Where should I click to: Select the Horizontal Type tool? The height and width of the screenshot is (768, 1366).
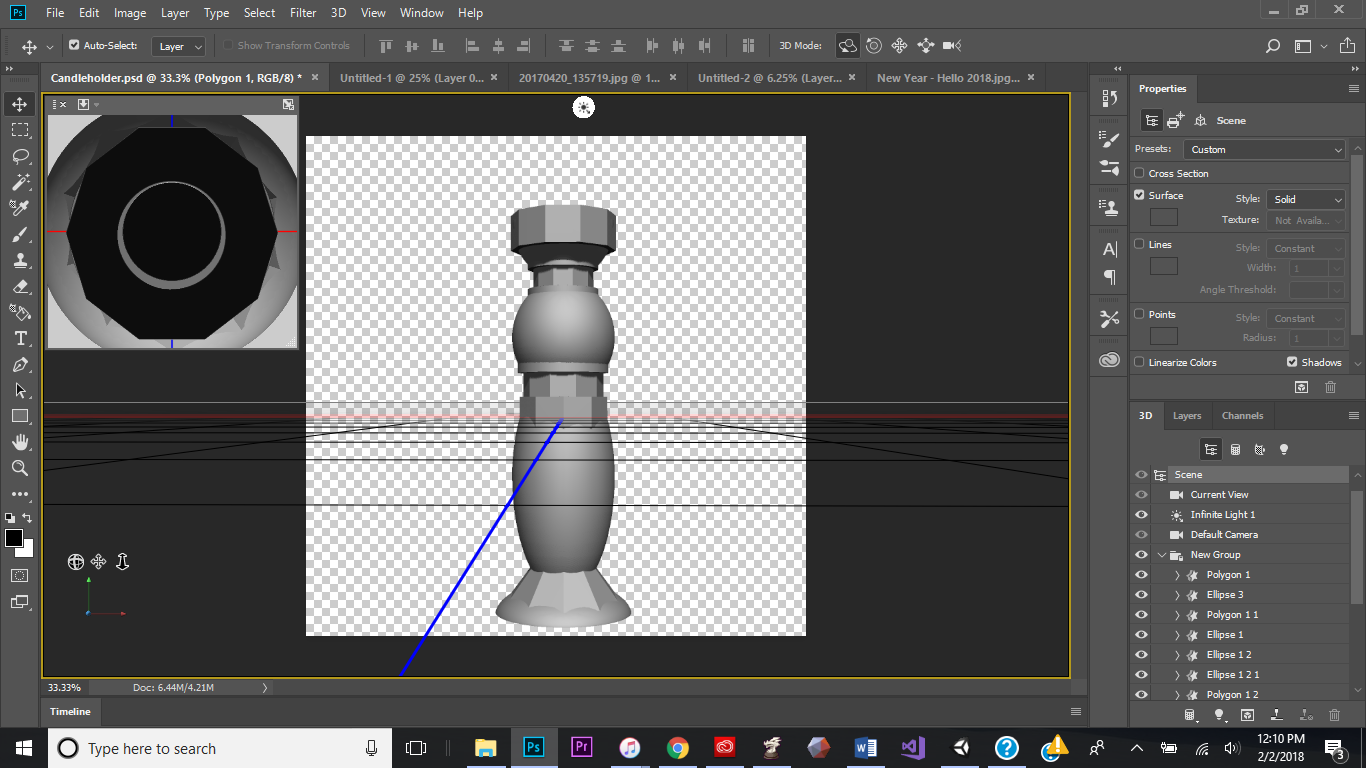21,338
